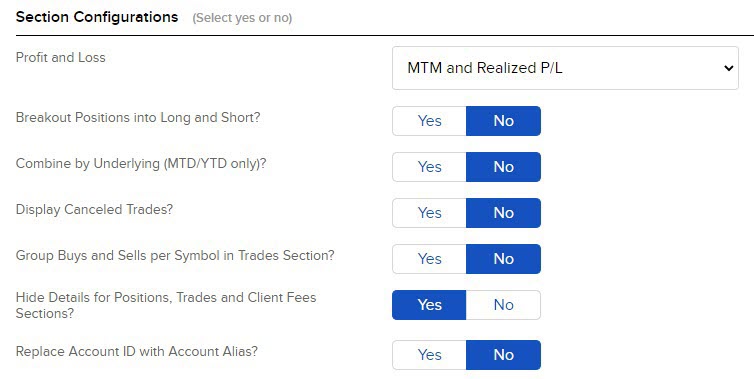Click the Group Buys and Sells label text
754x379 pixels.
click(x=175, y=255)
